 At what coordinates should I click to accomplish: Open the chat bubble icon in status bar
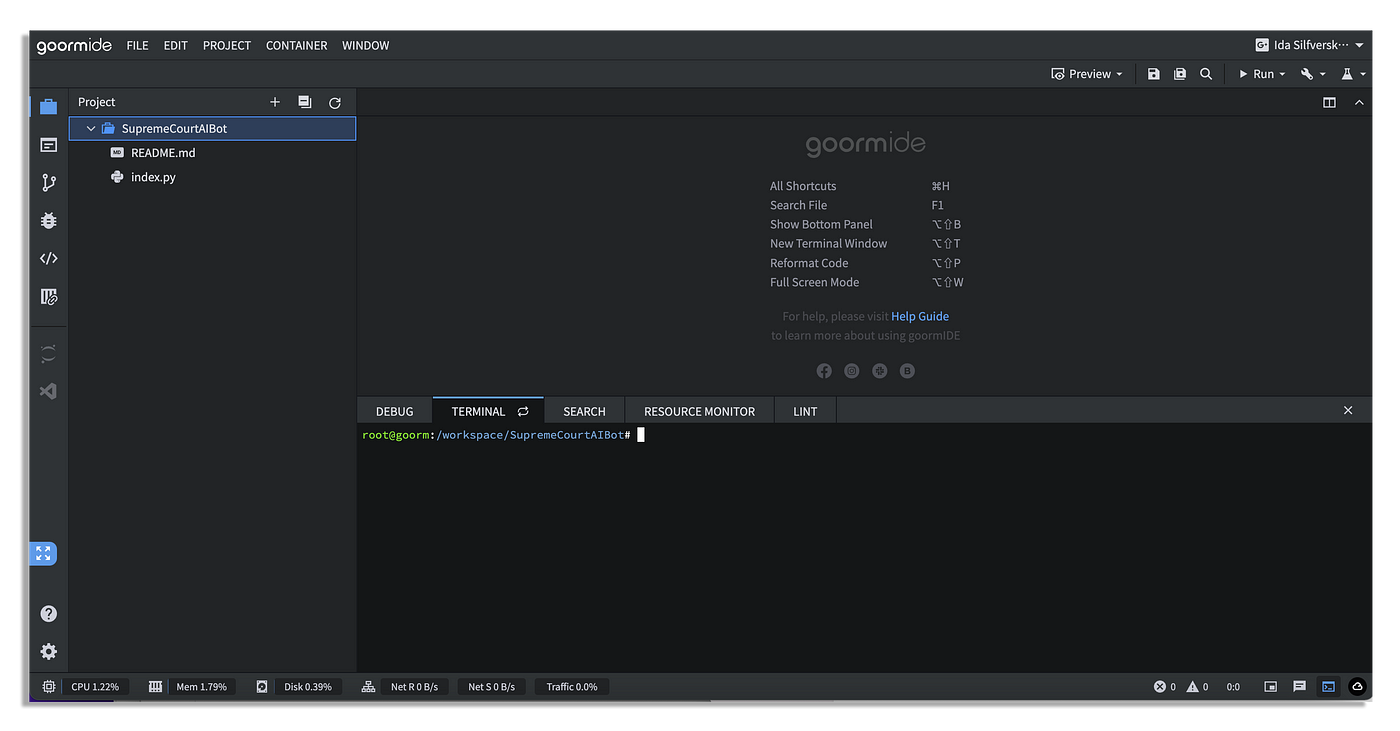pos(1299,687)
